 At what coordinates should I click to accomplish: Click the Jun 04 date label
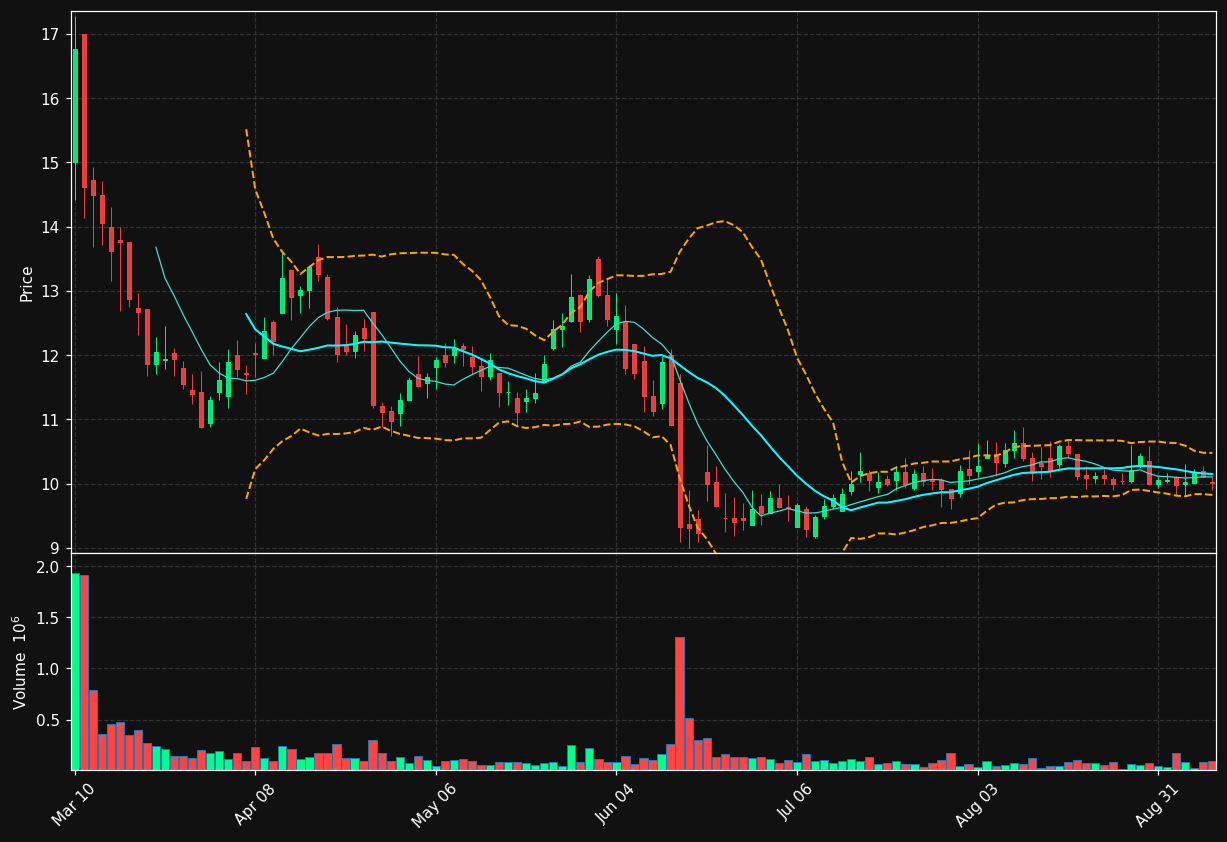click(x=615, y=805)
